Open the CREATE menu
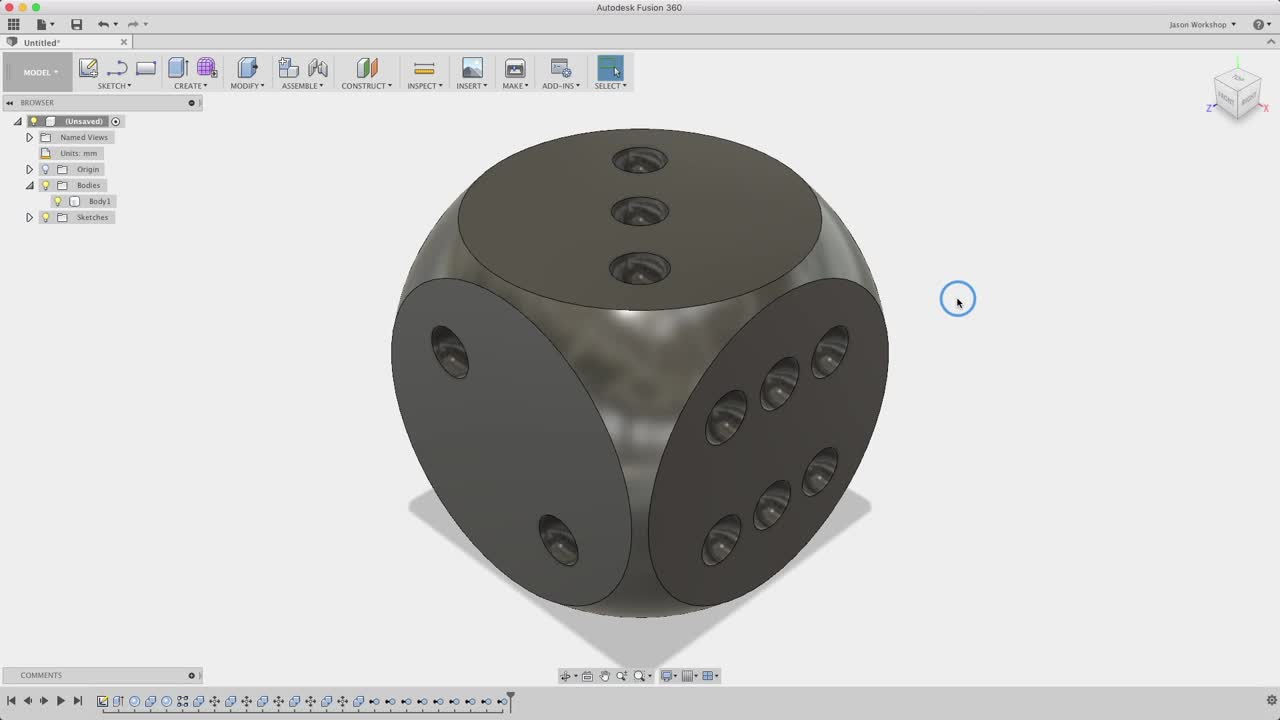 [x=191, y=86]
